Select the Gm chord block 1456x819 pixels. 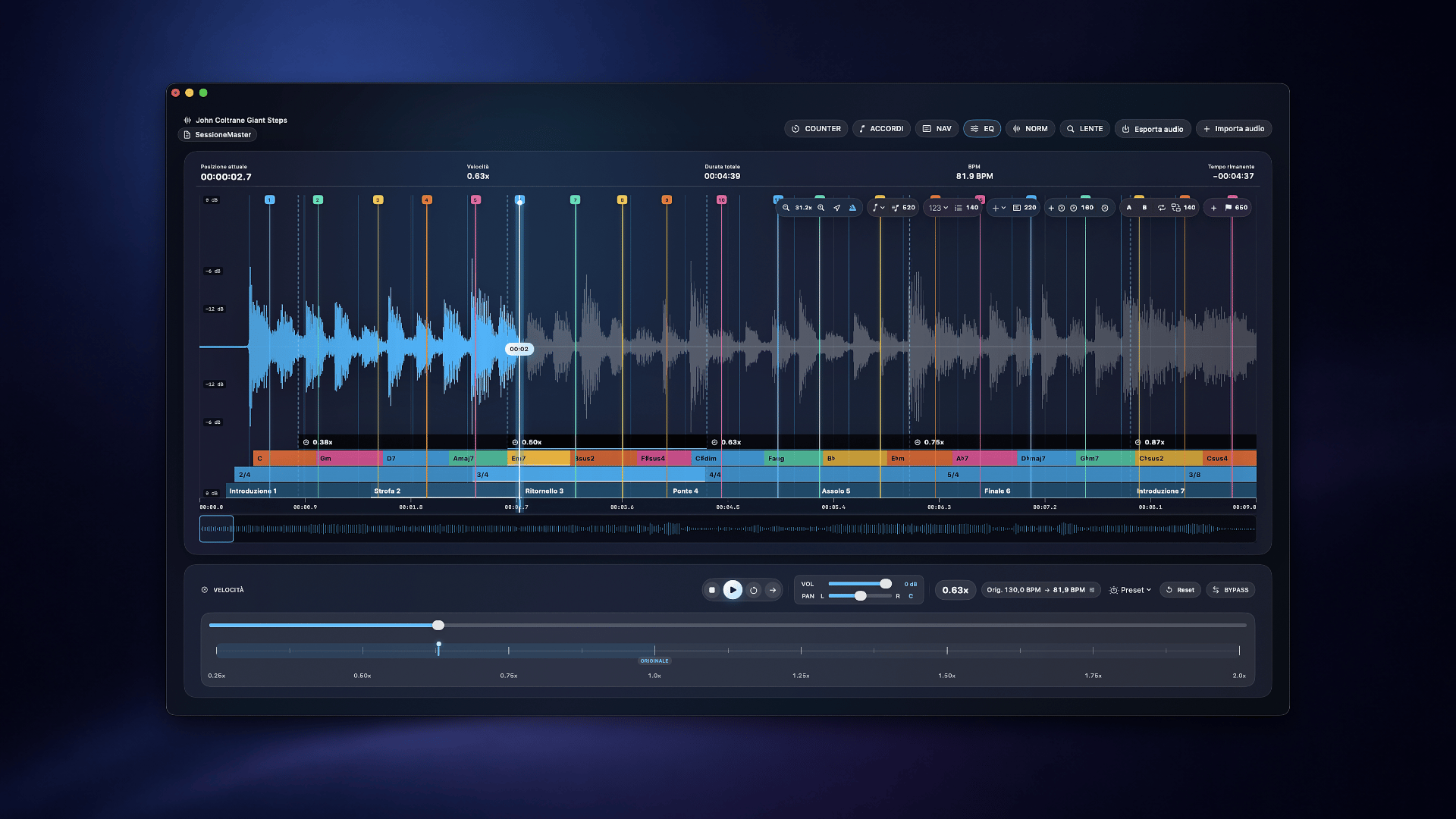[x=350, y=459]
